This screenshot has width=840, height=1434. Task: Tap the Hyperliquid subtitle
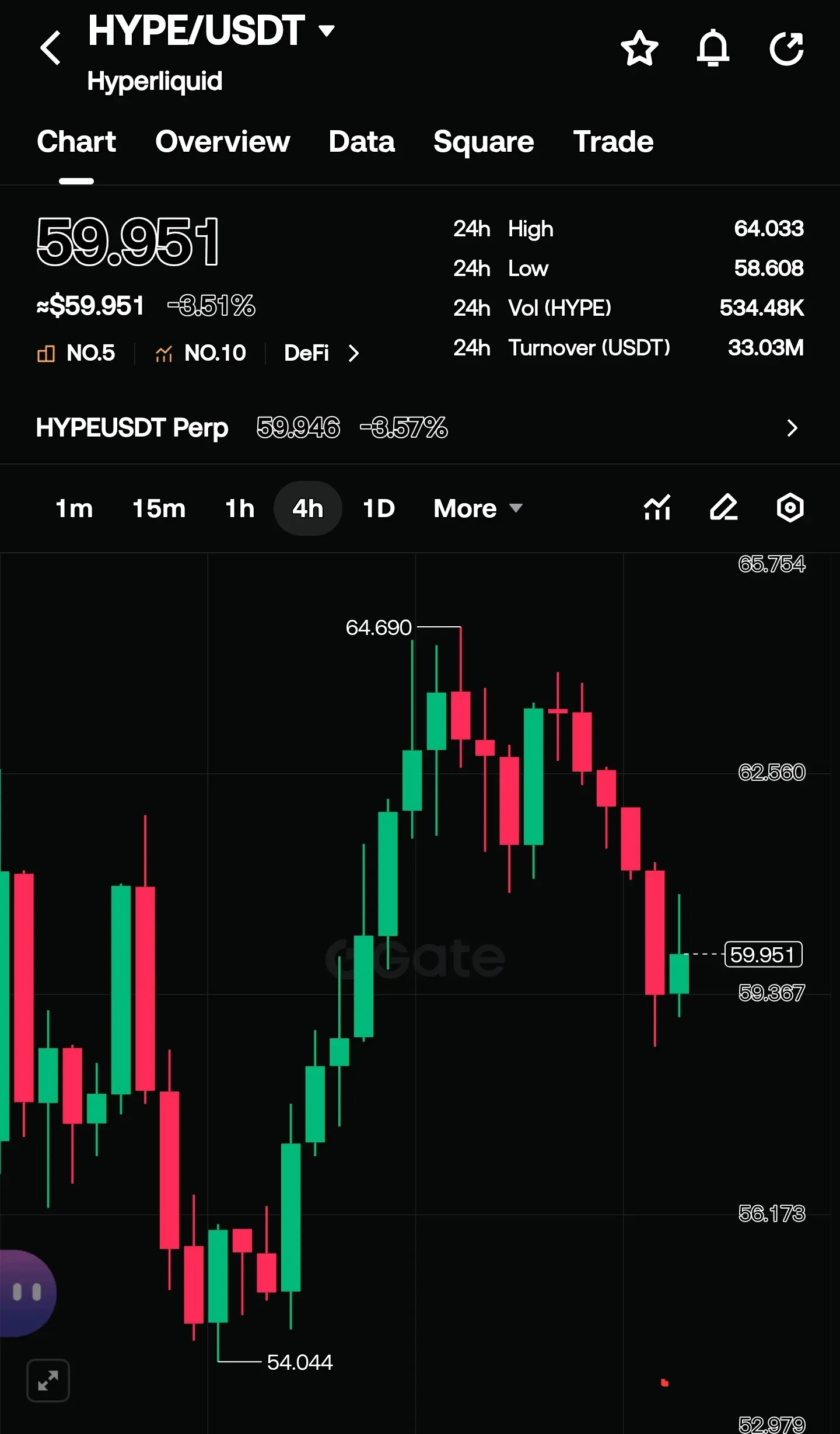click(x=155, y=81)
